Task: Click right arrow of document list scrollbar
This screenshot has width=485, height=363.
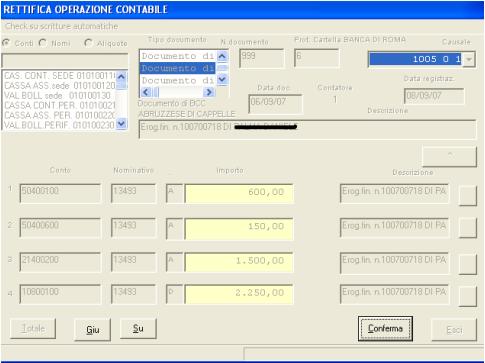Action: coord(209,92)
